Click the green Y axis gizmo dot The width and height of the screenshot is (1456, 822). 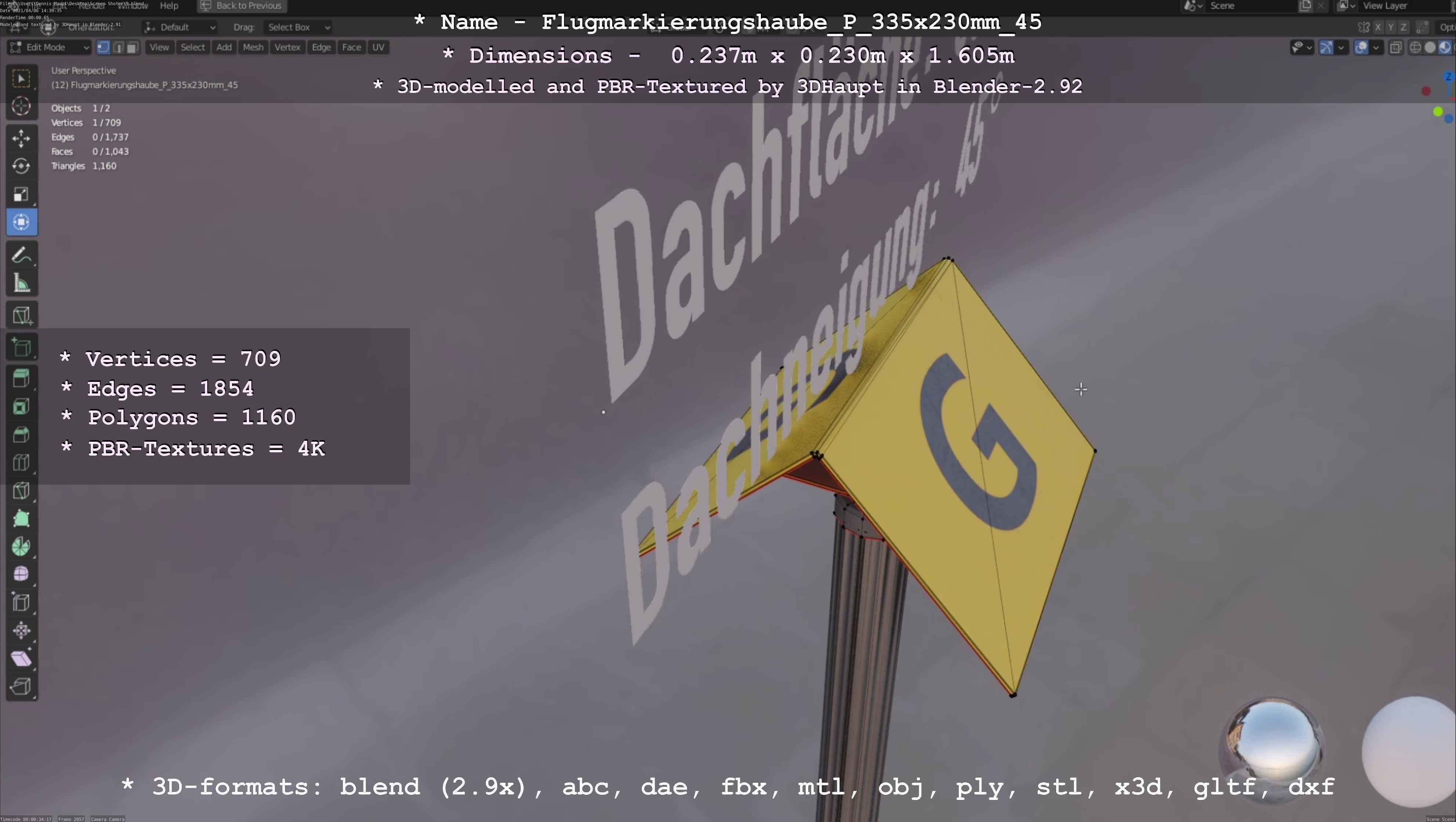tap(1438, 112)
